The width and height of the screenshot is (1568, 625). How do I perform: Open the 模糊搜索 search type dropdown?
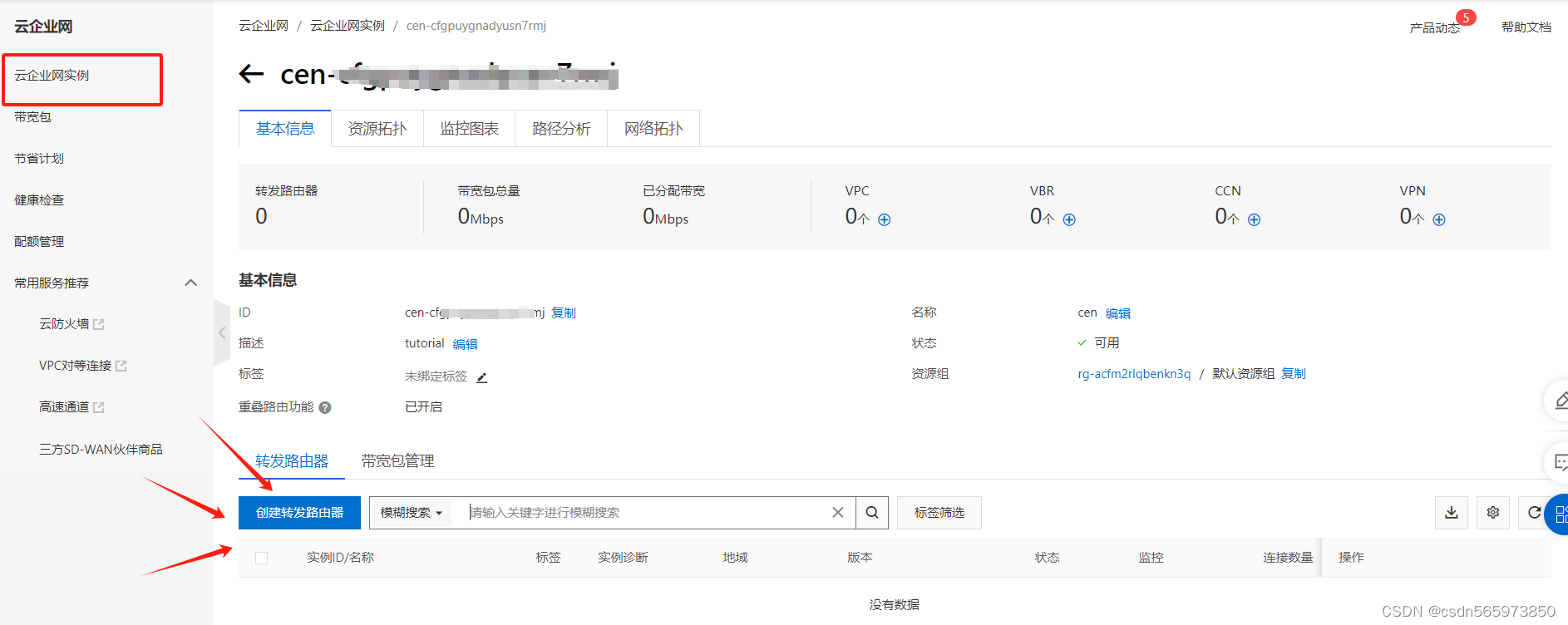411,513
